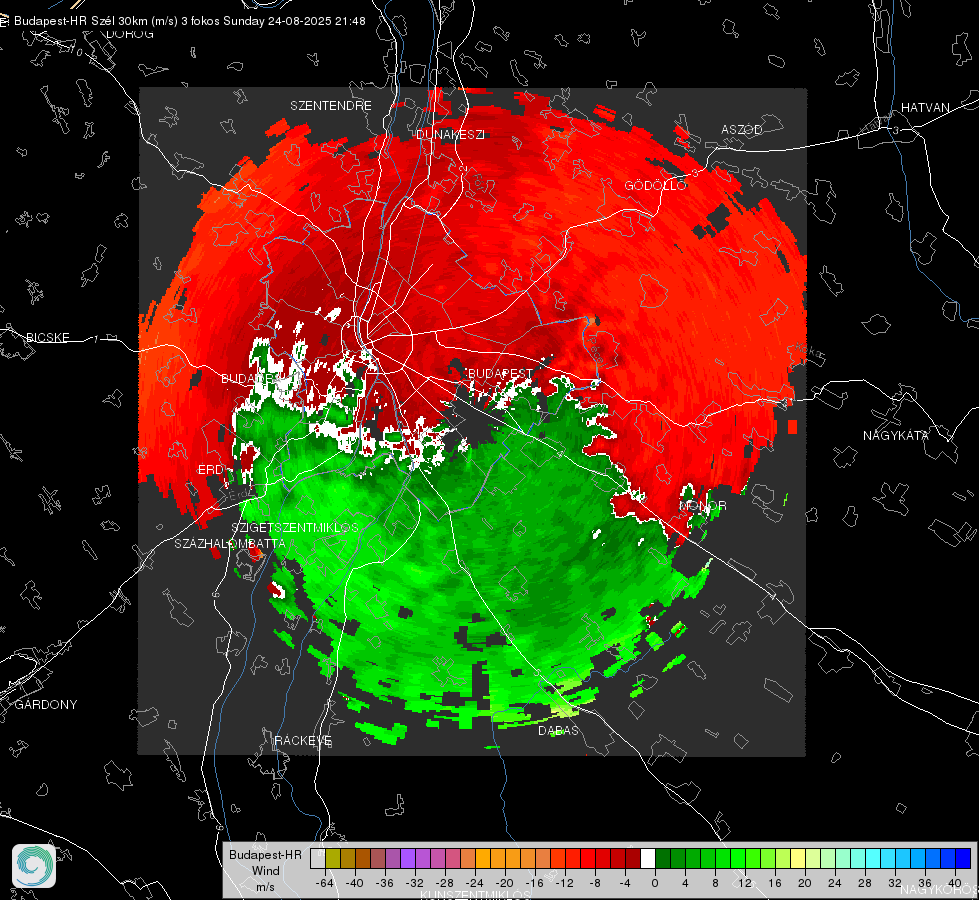Click the BUDAPEST city label

(x=500, y=373)
